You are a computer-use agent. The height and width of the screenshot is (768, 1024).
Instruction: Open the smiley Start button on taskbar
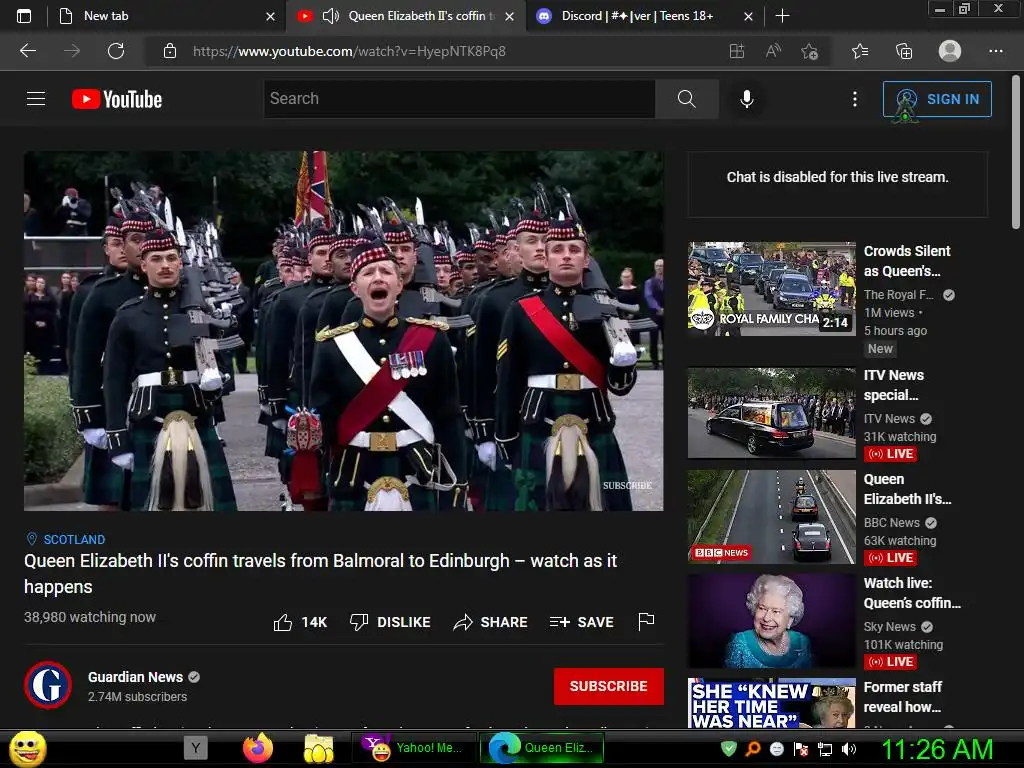pos(27,748)
